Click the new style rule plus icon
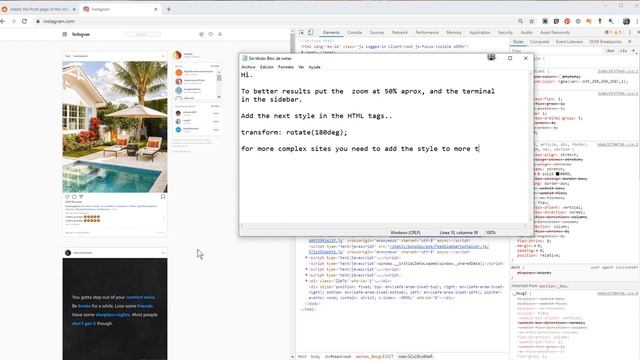The height and width of the screenshot is (360, 640). click(633, 51)
